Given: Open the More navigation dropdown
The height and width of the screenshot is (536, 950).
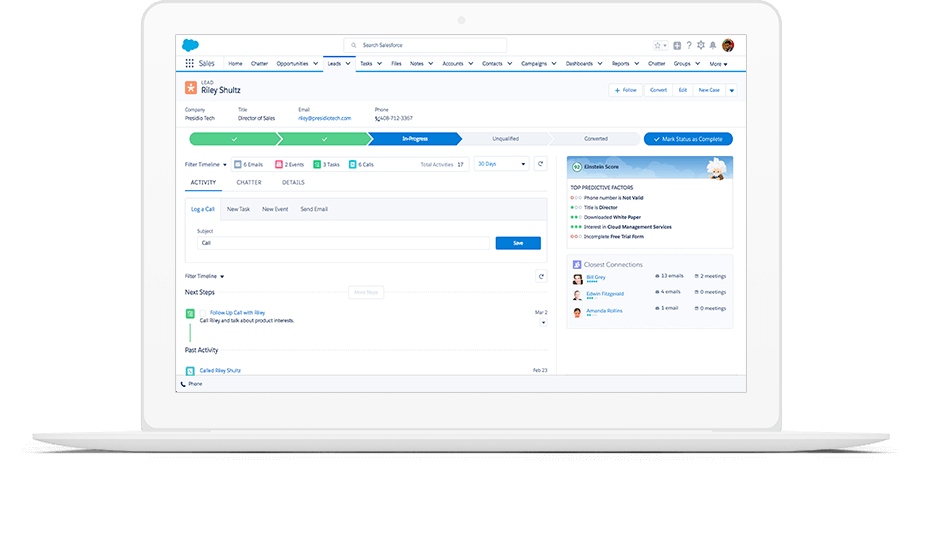Looking at the screenshot, I should pyautogui.click(x=719, y=64).
